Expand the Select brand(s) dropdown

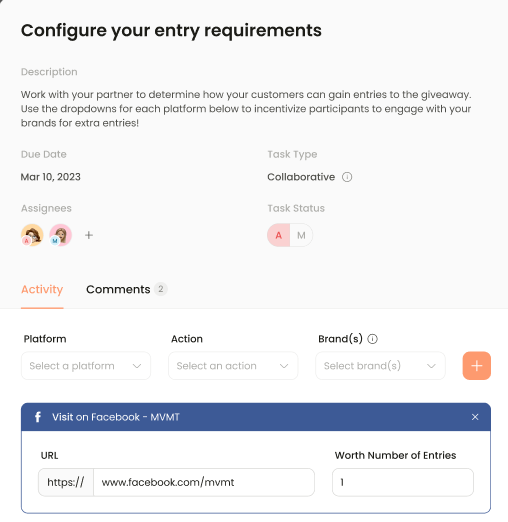tap(380, 366)
